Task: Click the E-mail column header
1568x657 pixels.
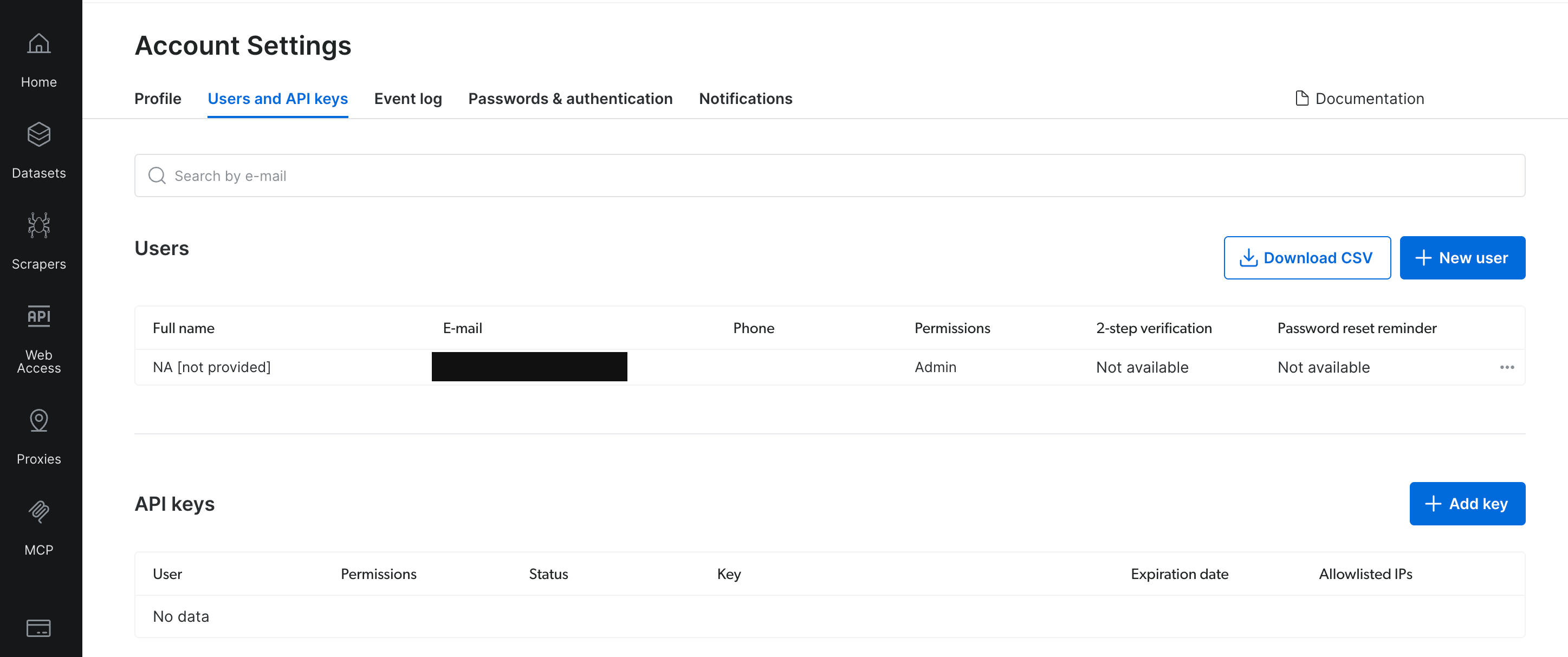Action: point(462,328)
